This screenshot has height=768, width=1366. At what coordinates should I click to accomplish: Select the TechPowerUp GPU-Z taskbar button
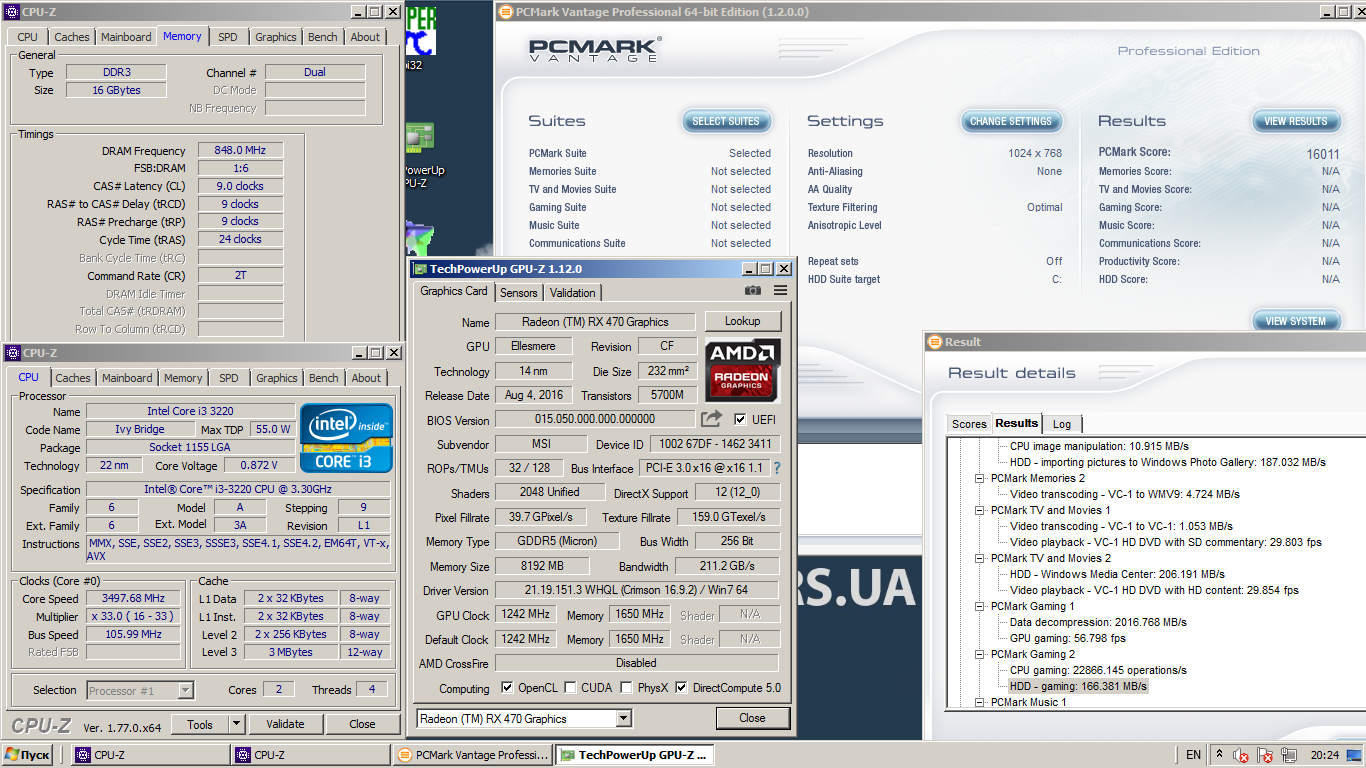(634, 755)
